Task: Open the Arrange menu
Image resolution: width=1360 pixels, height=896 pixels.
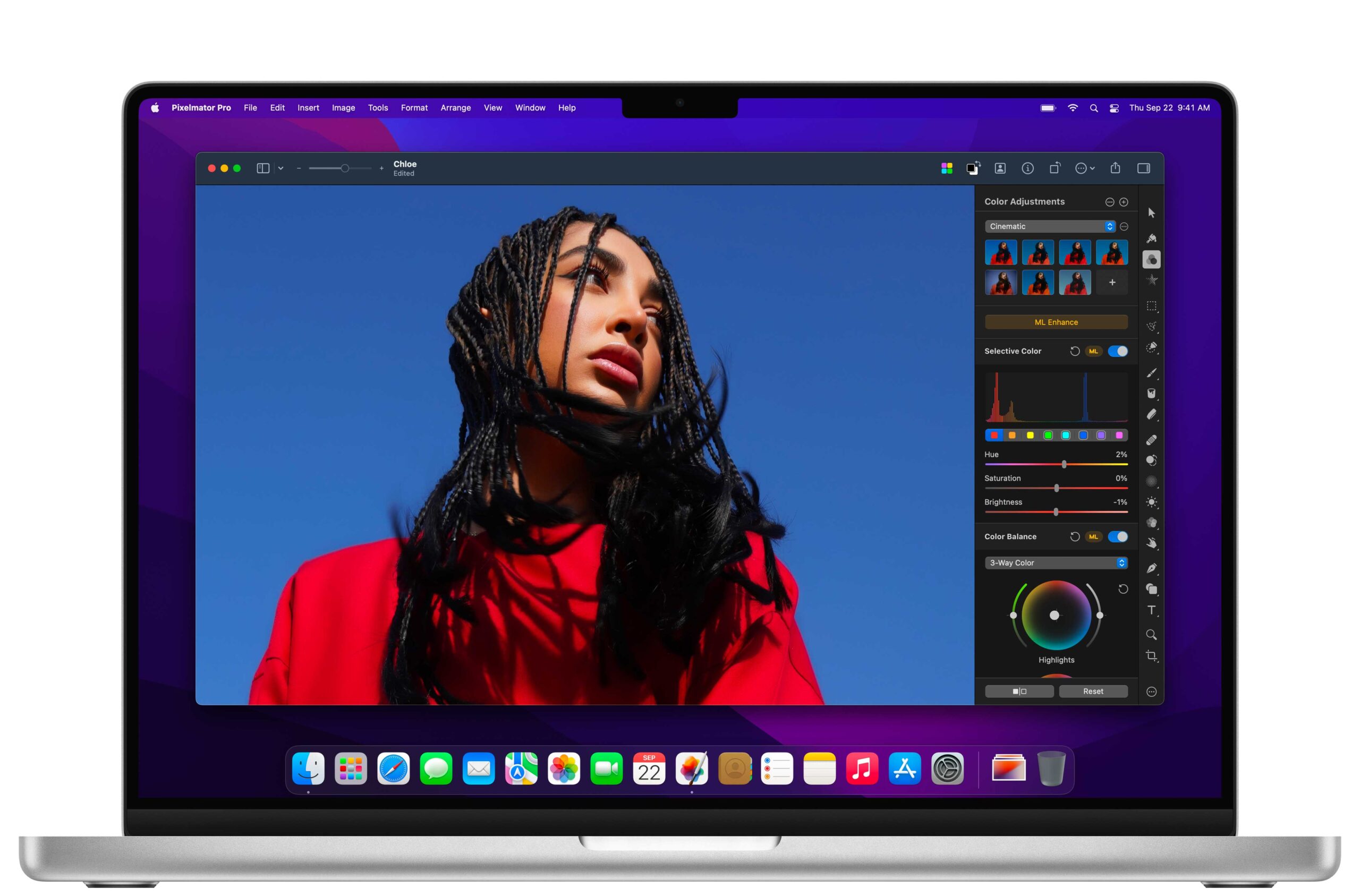Action: pyautogui.click(x=455, y=107)
